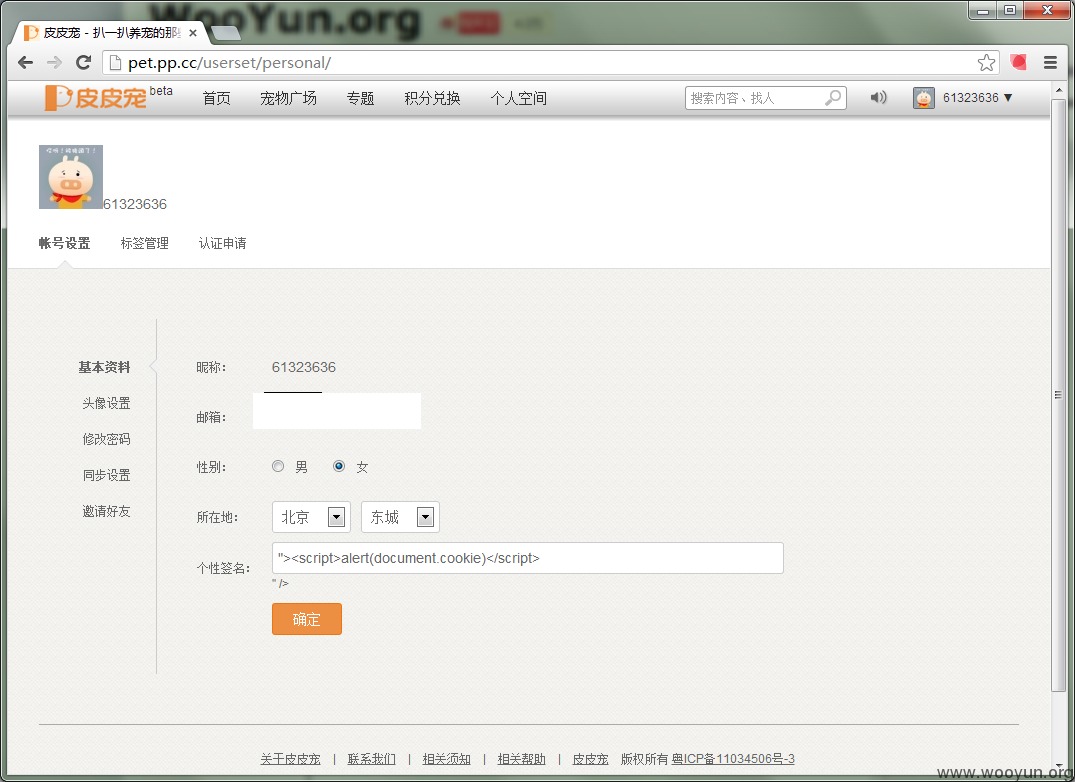Click the browser forward arrow
This screenshot has height=782, width=1075.
[53, 62]
